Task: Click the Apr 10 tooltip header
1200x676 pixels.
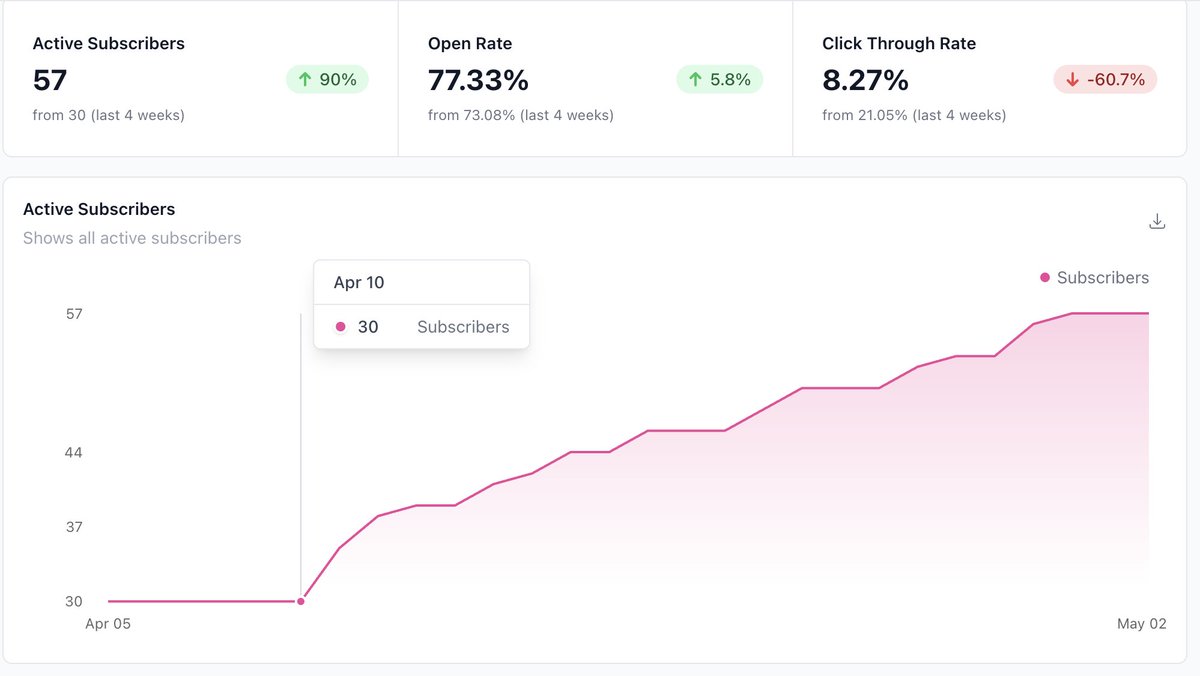Action: tap(358, 282)
